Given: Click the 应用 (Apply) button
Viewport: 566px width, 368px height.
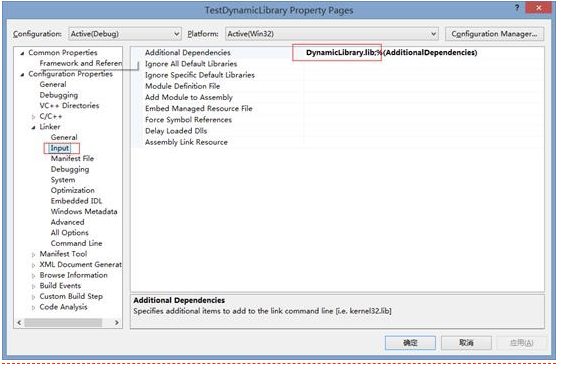Looking at the screenshot, I should [x=522, y=343].
